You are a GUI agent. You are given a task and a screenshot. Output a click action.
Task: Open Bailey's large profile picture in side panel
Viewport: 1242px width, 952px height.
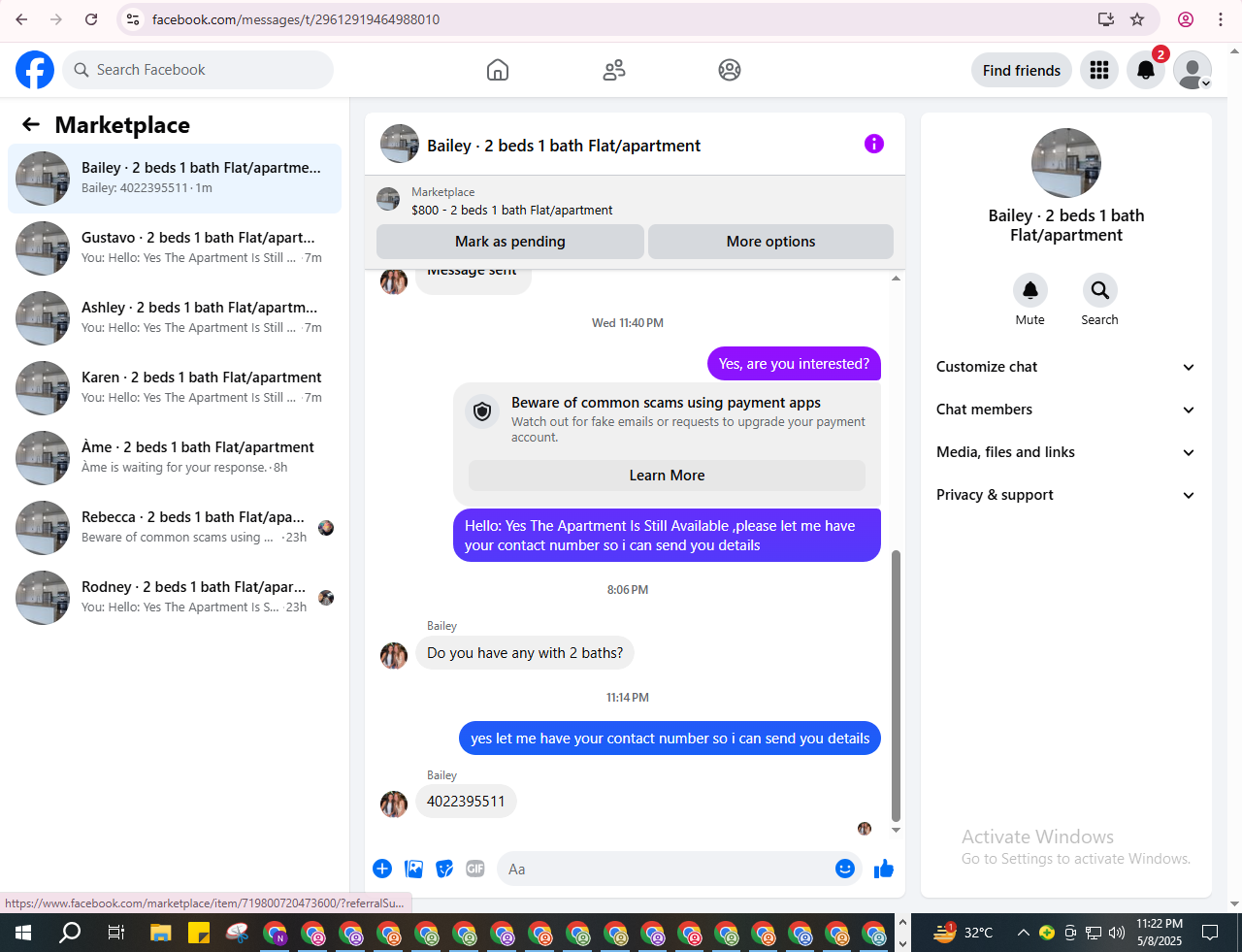[1066, 163]
